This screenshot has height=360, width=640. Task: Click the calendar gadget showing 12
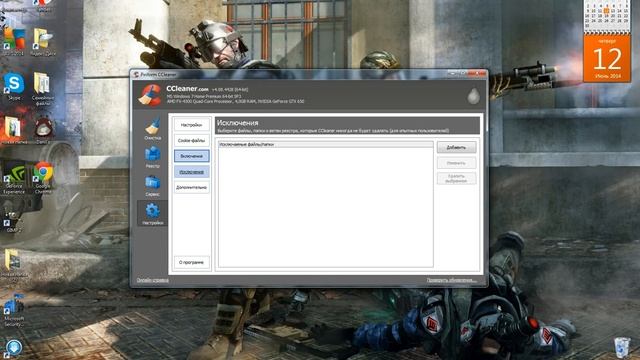[607, 59]
